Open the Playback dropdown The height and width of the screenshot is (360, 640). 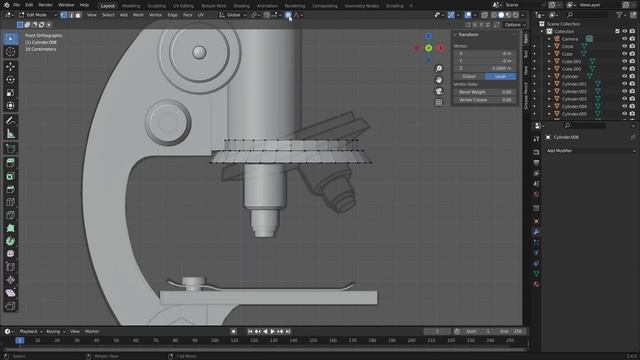31,331
